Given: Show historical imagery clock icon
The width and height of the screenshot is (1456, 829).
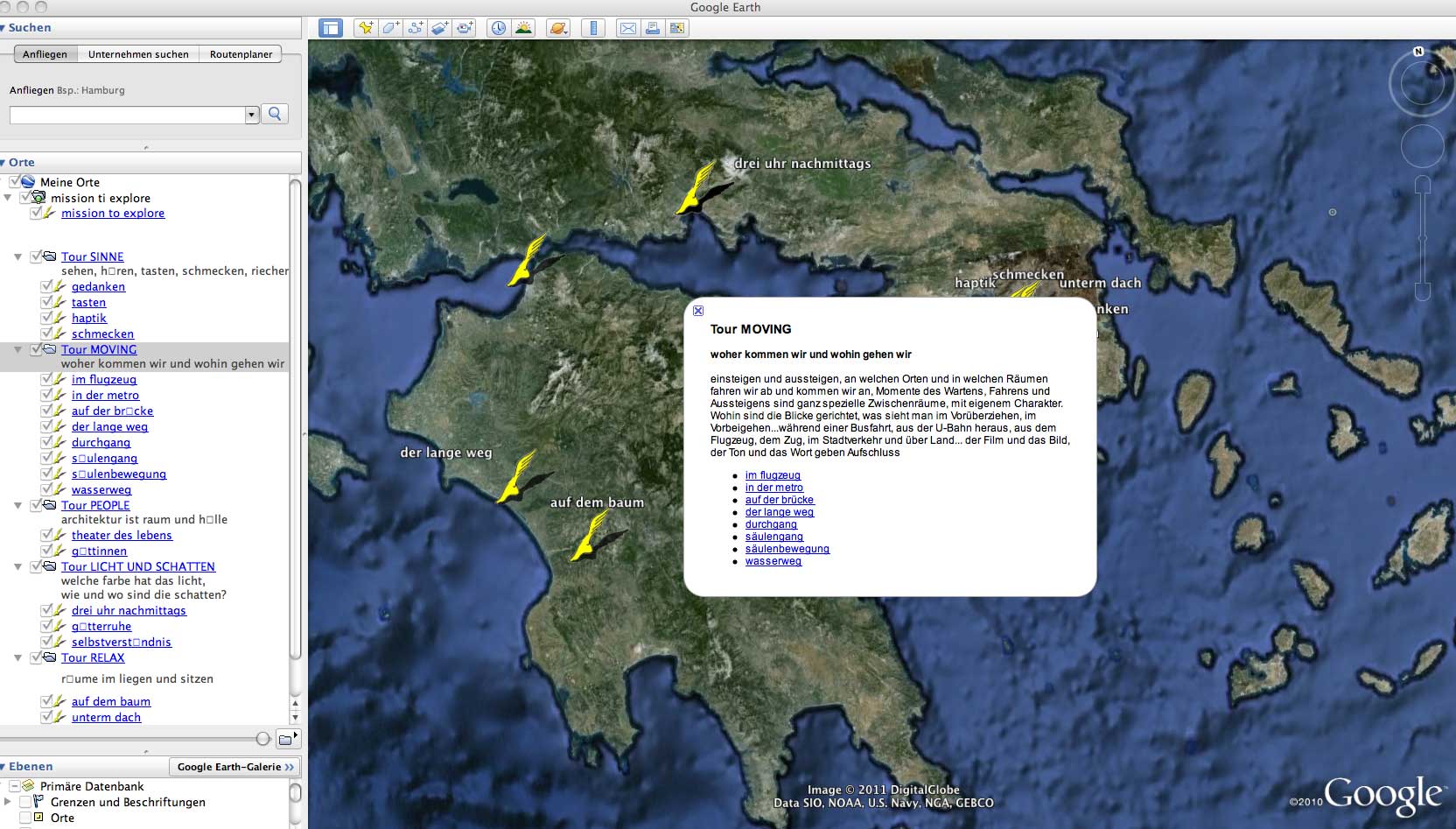Looking at the screenshot, I should click(x=498, y=28).
